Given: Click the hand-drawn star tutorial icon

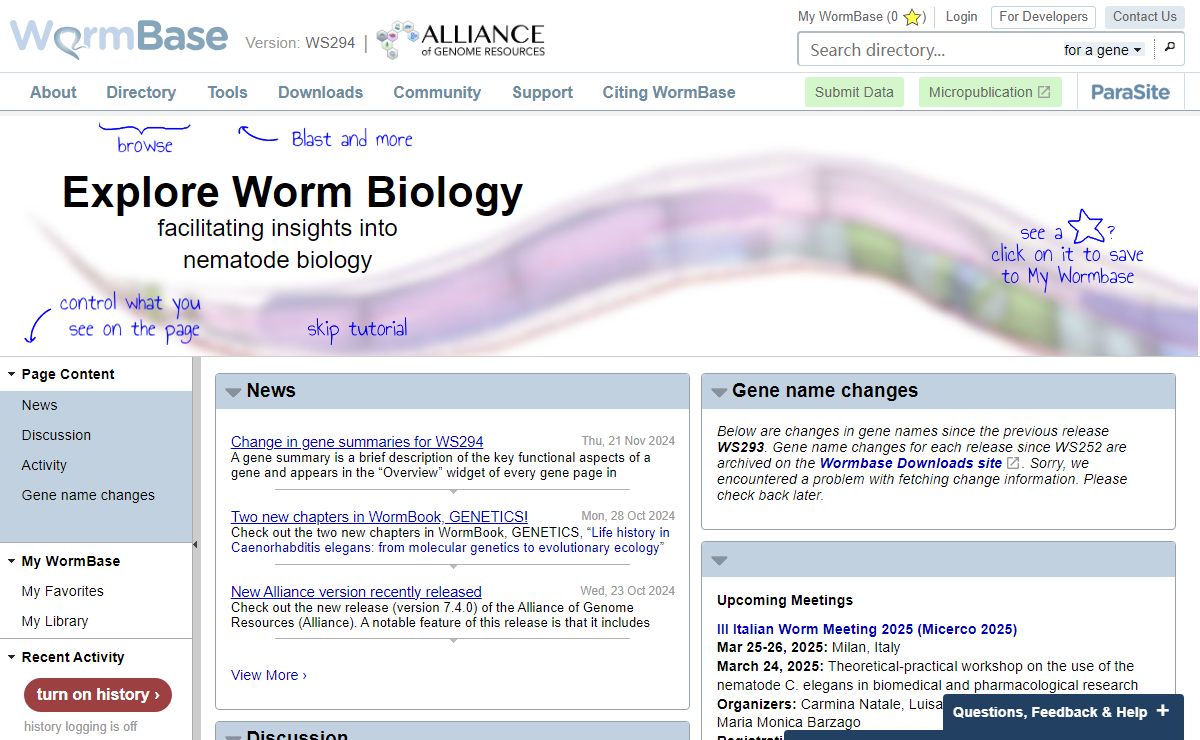Looking at the screenshot, I should [x=1087, y=227].
